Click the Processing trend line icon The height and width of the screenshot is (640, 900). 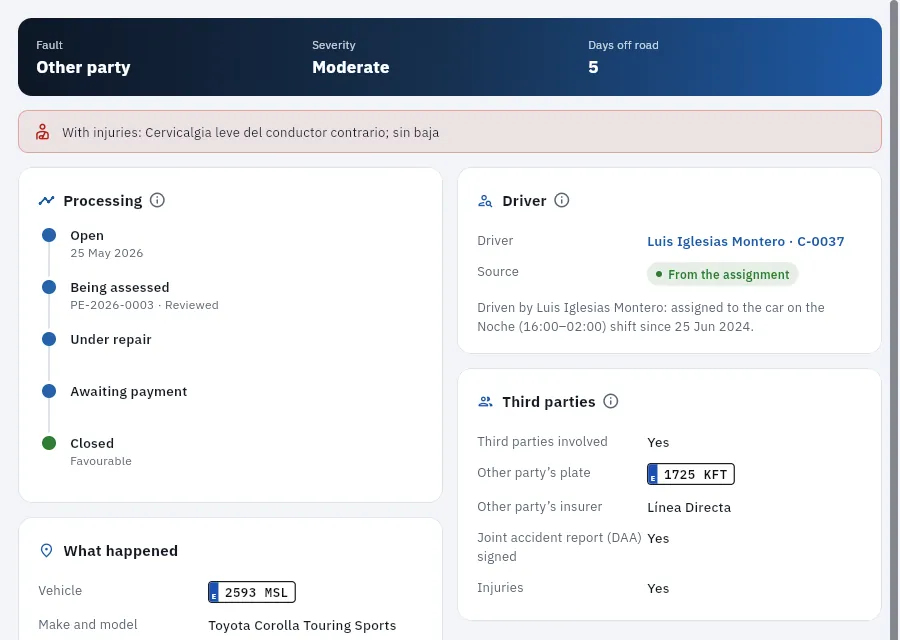pos(46,200)
